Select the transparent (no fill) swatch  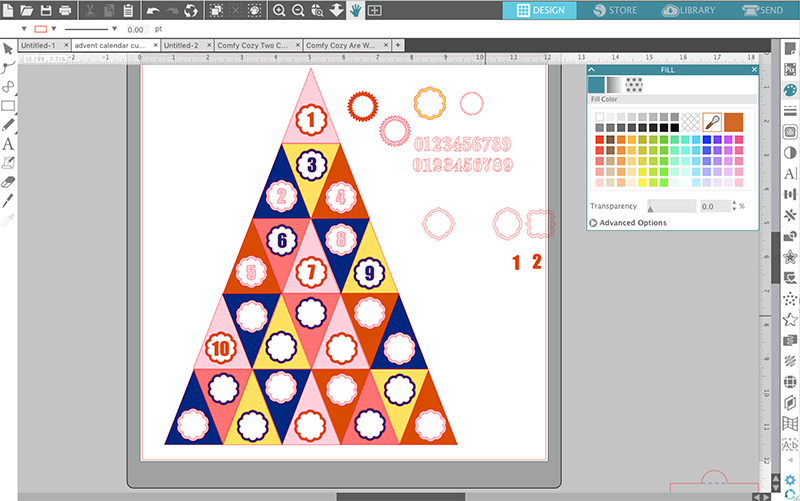pos(690,122)
